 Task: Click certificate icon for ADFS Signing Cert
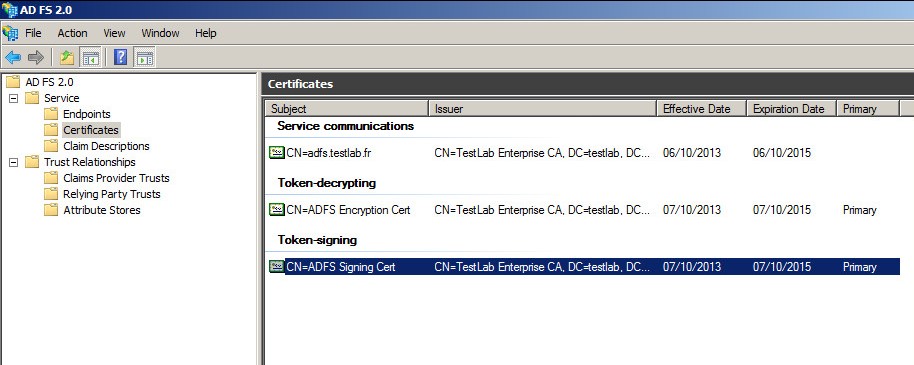coord(277,266)
